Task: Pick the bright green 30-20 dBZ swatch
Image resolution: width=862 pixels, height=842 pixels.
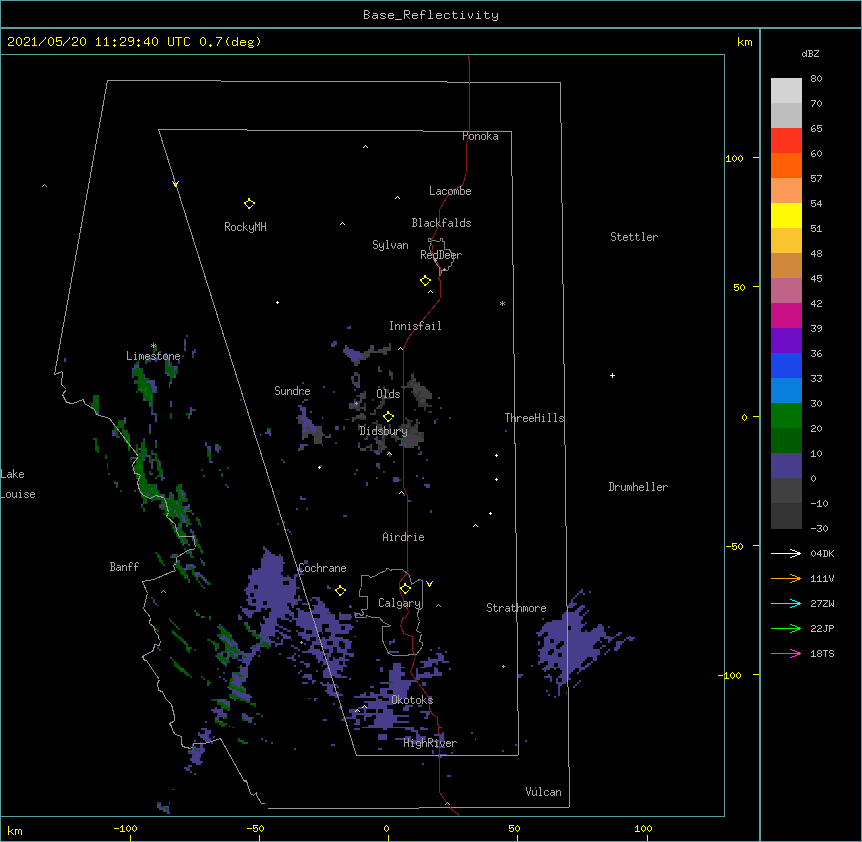Action: click(x=786, y=416)
